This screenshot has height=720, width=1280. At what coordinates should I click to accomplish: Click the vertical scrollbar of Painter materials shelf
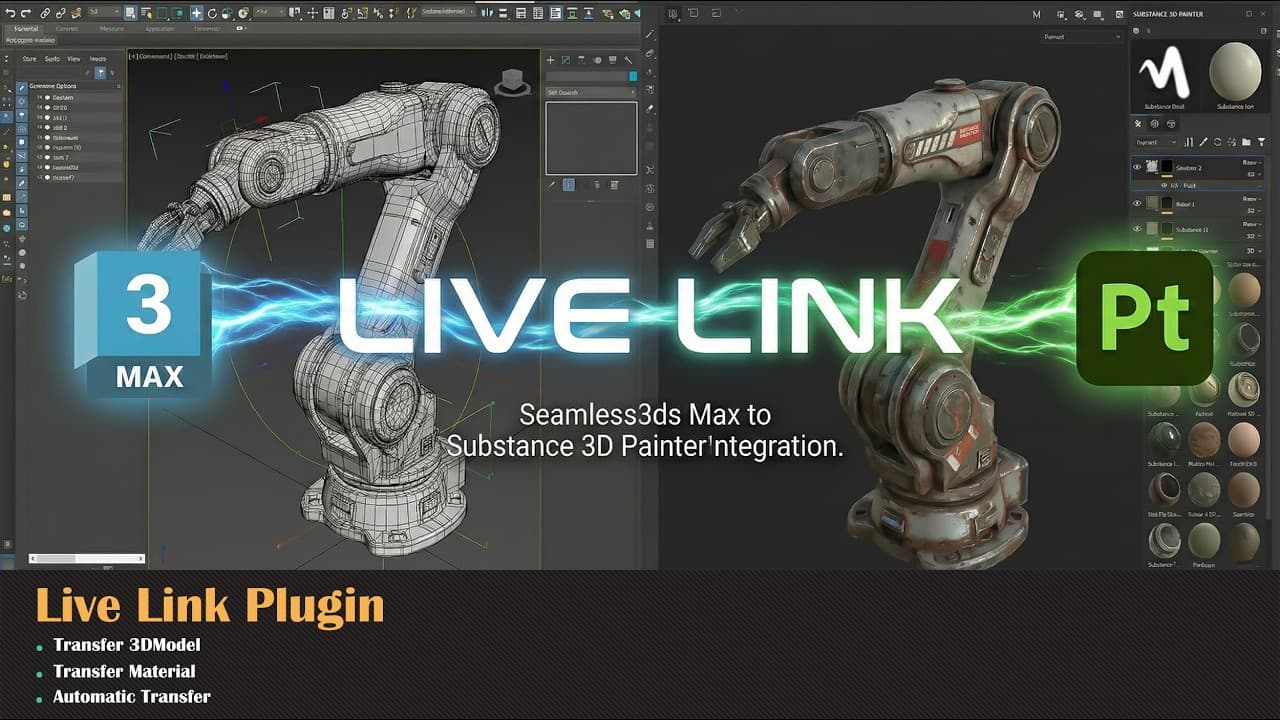point(1269,390)
